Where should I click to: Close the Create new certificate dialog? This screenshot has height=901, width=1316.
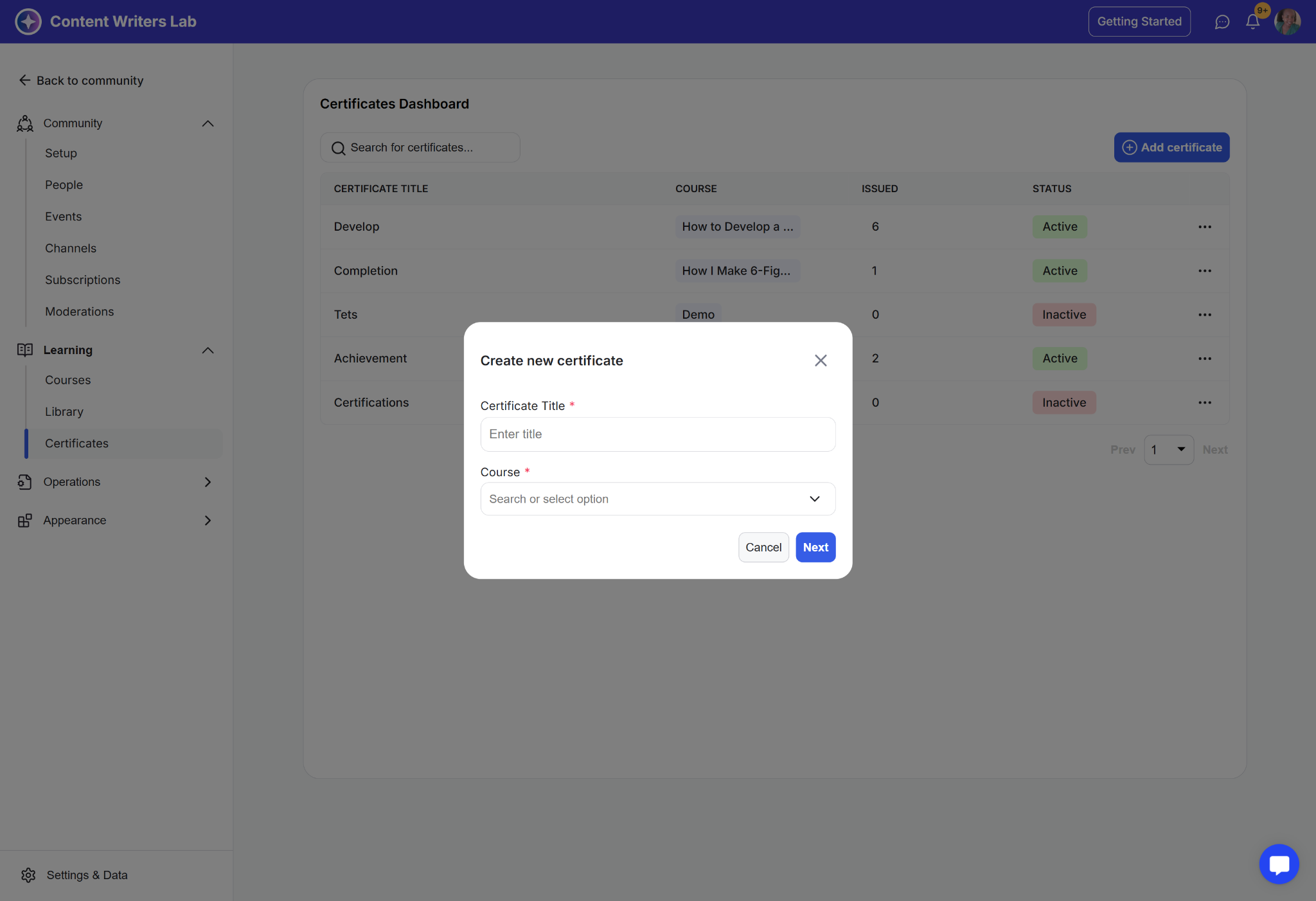point(821,361)
